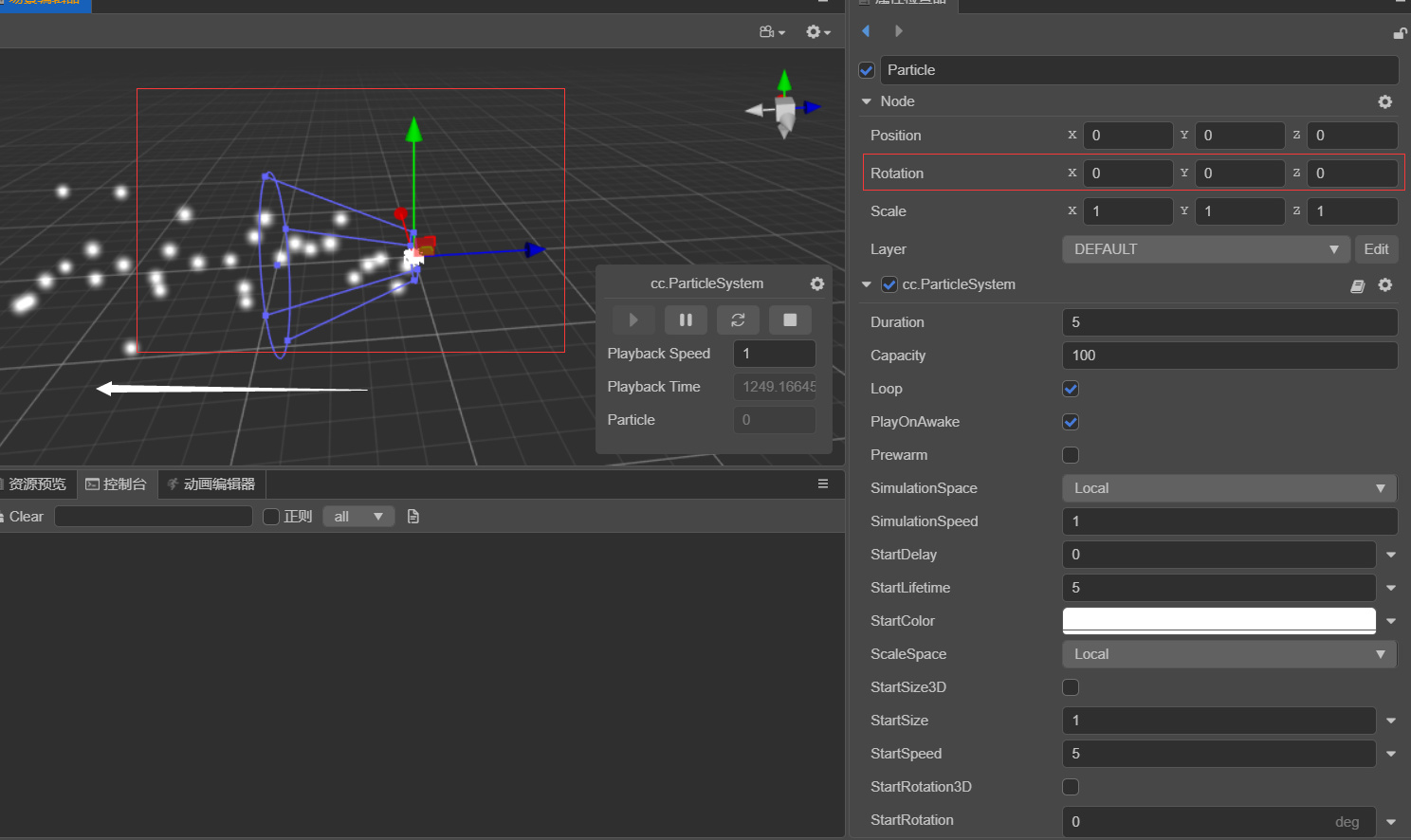This screenshot has height=840, width=1411.
Task: Click the StartRotation deg input field
Action: pyautogui.click(x=1219, y=822)
